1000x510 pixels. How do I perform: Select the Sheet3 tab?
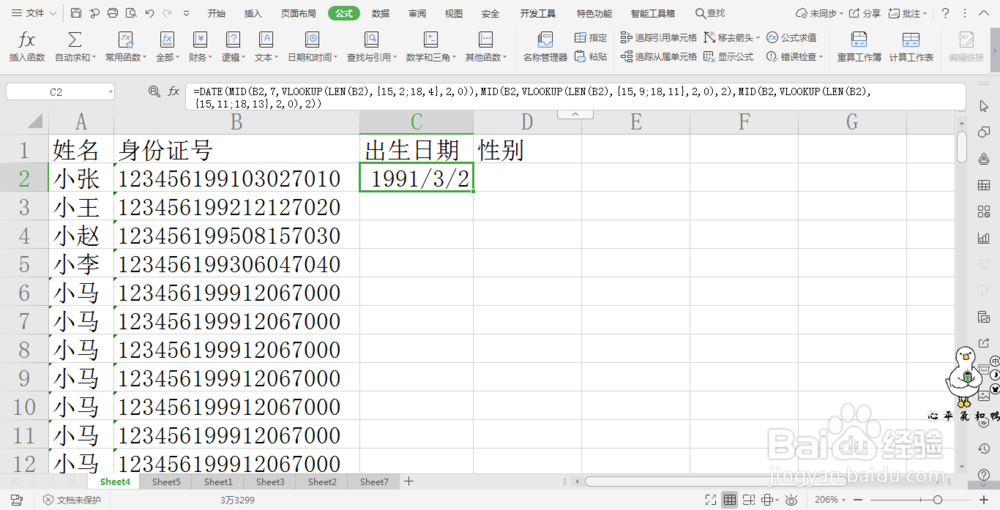coord(270,482)
